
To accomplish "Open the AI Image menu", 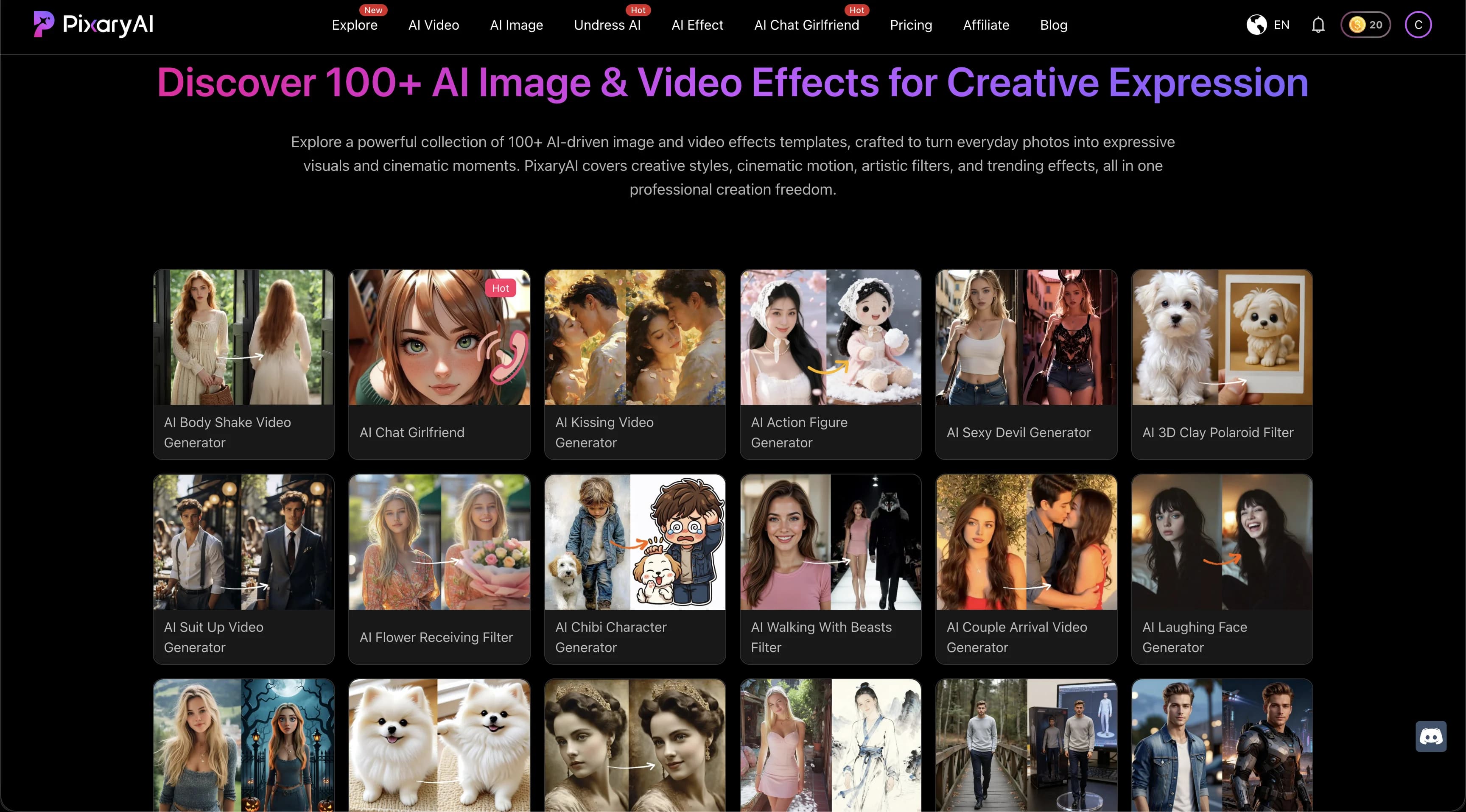I will pos(516,25).
